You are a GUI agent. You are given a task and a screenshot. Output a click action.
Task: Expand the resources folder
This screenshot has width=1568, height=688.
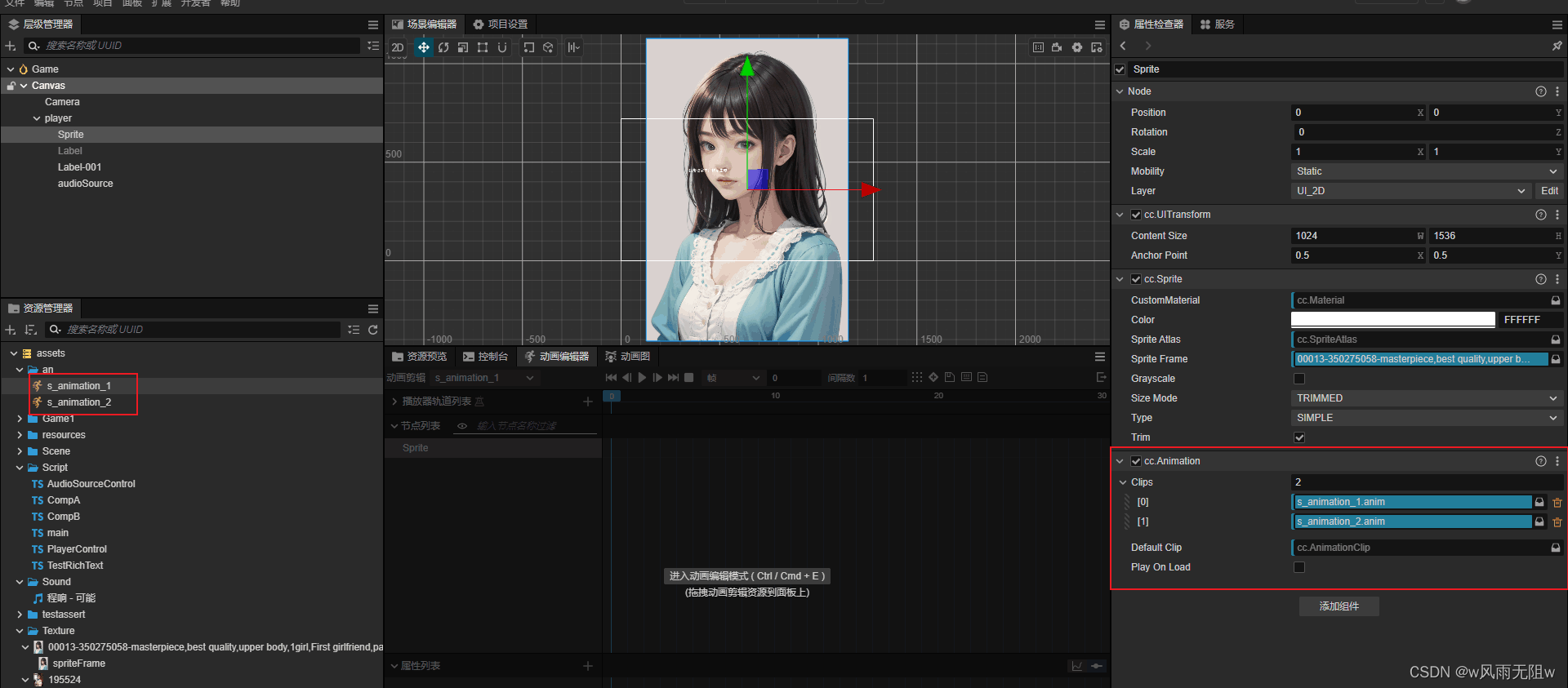[20, 435]
